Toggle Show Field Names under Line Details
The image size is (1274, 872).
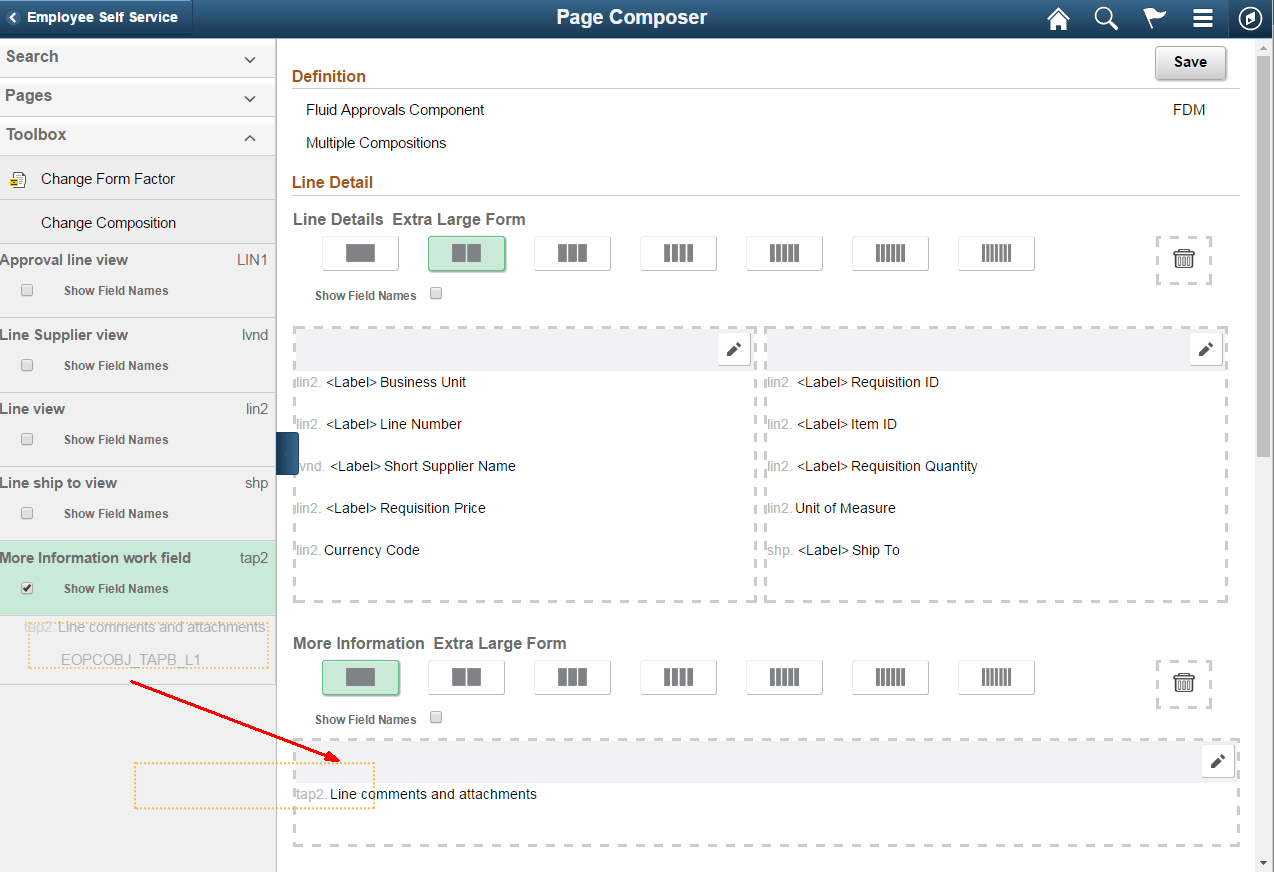(435, 294)
